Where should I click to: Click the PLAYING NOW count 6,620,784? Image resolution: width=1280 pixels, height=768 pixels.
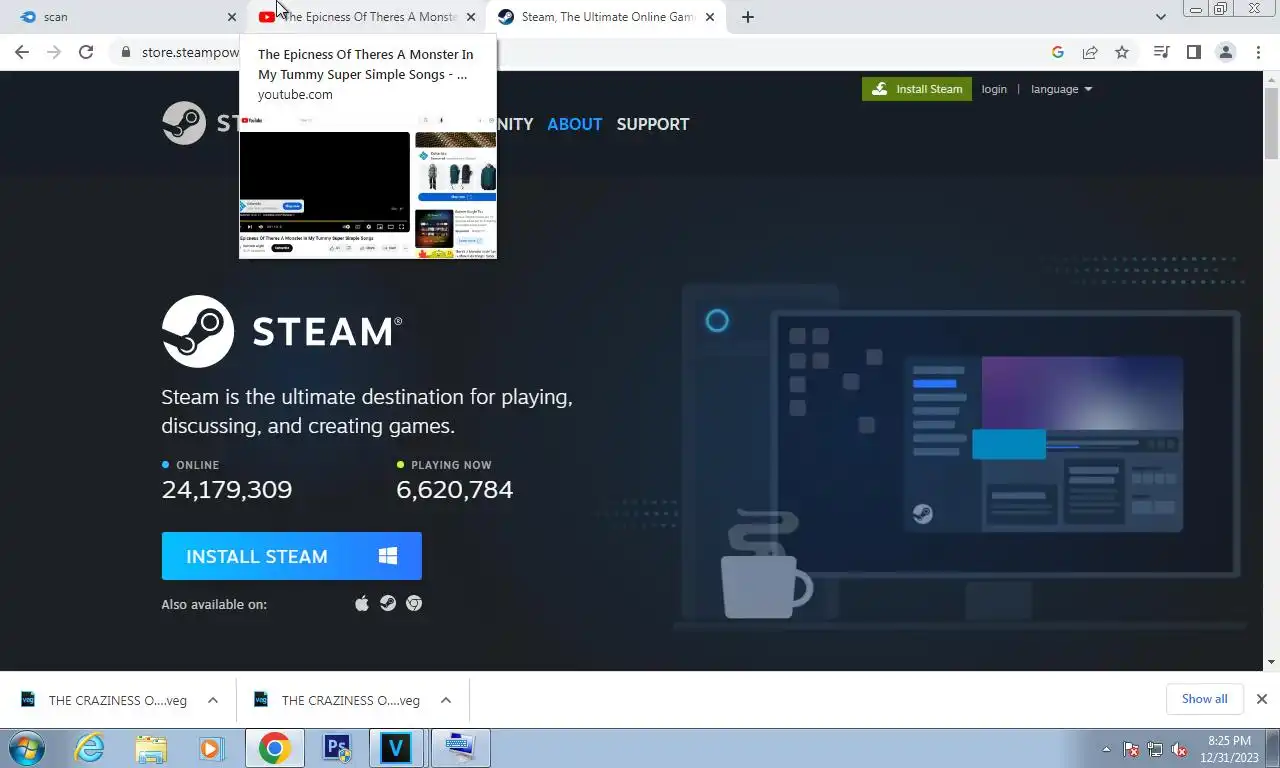click(455, 490)
